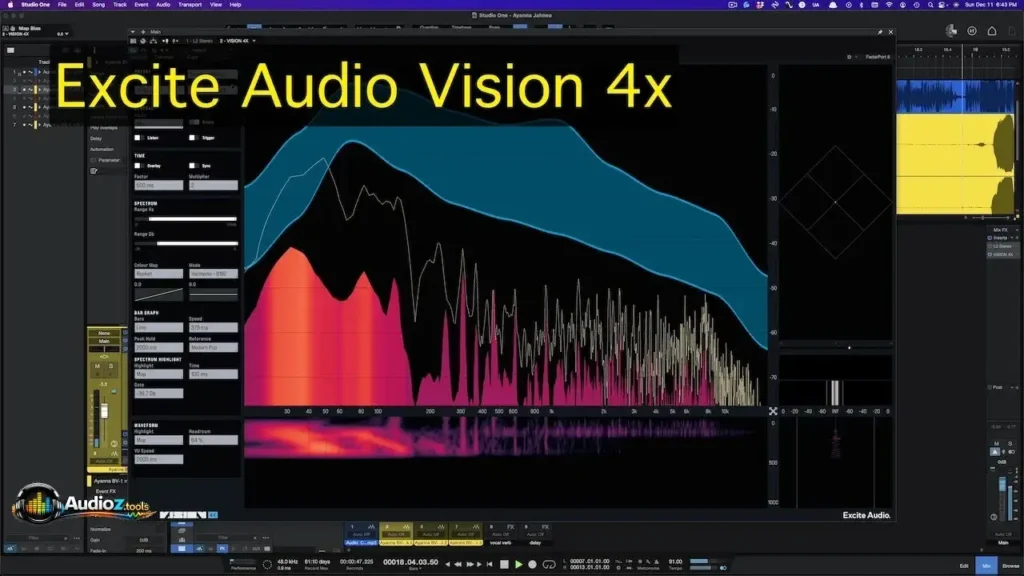Open the Song menu in the menu bar

(98, 4)
